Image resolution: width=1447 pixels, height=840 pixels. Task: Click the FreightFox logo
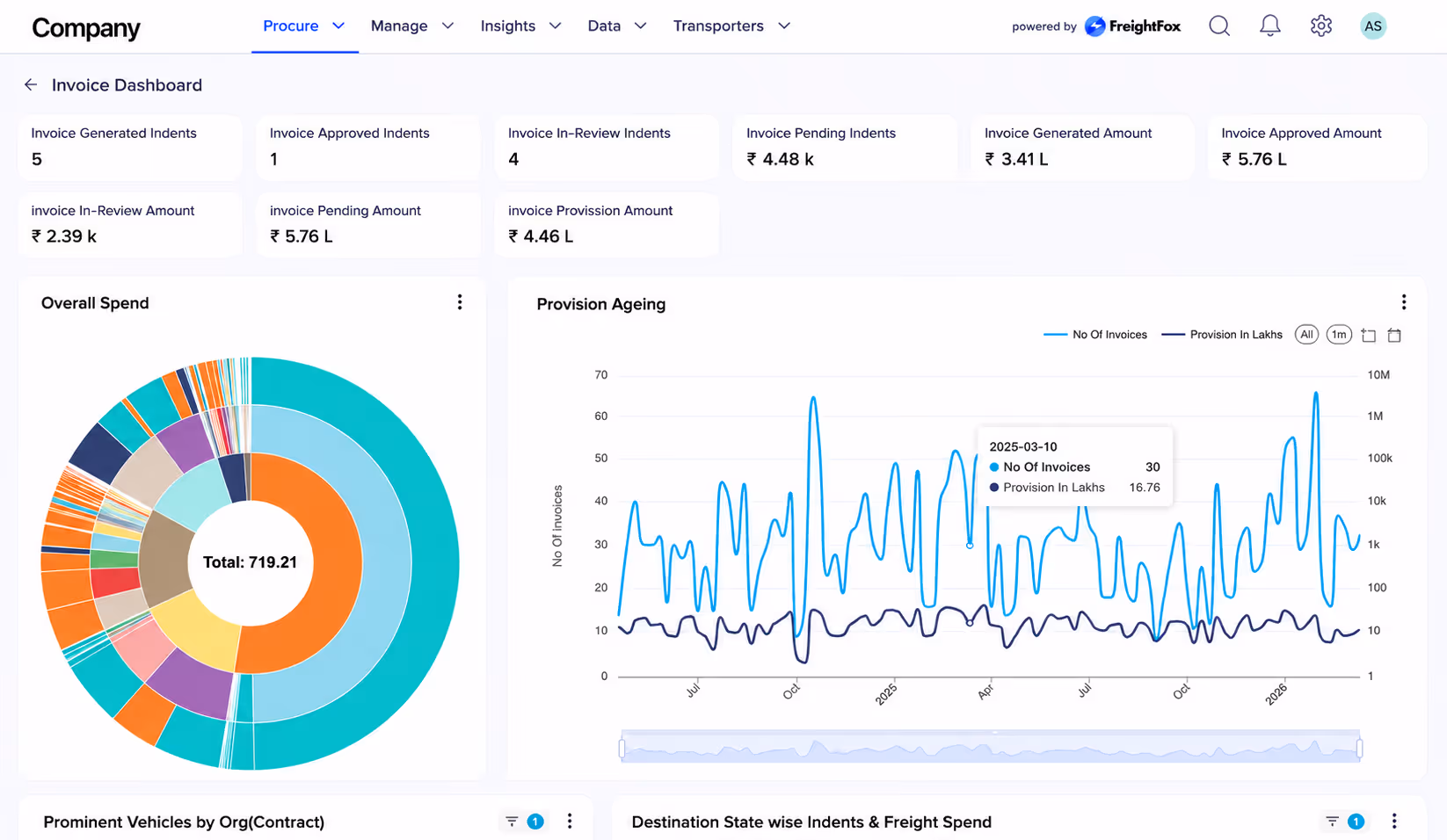click(1132, 26)
